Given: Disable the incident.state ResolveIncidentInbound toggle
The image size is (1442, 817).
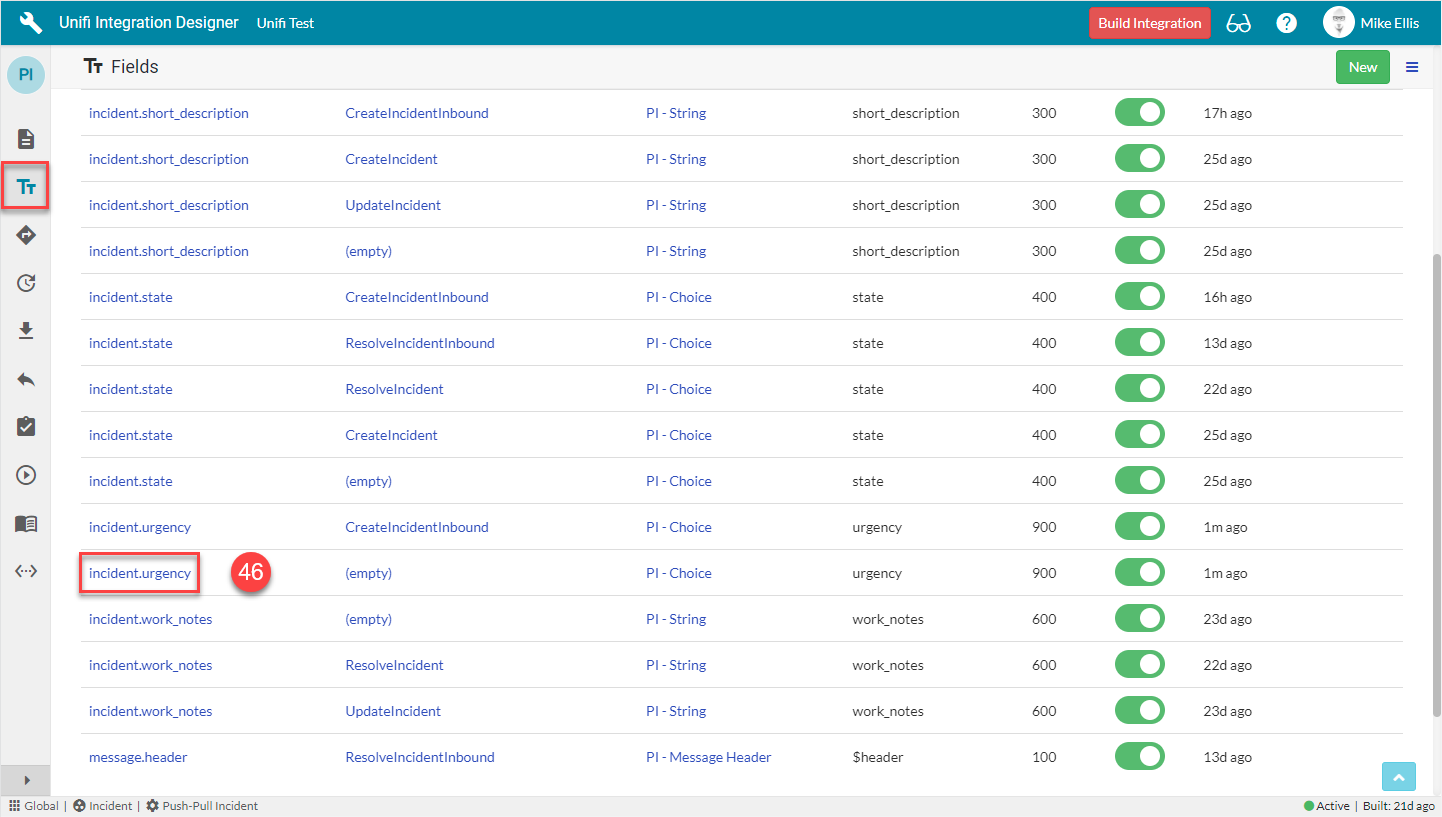Looking at the screenshot, I should click(1140, 343).
